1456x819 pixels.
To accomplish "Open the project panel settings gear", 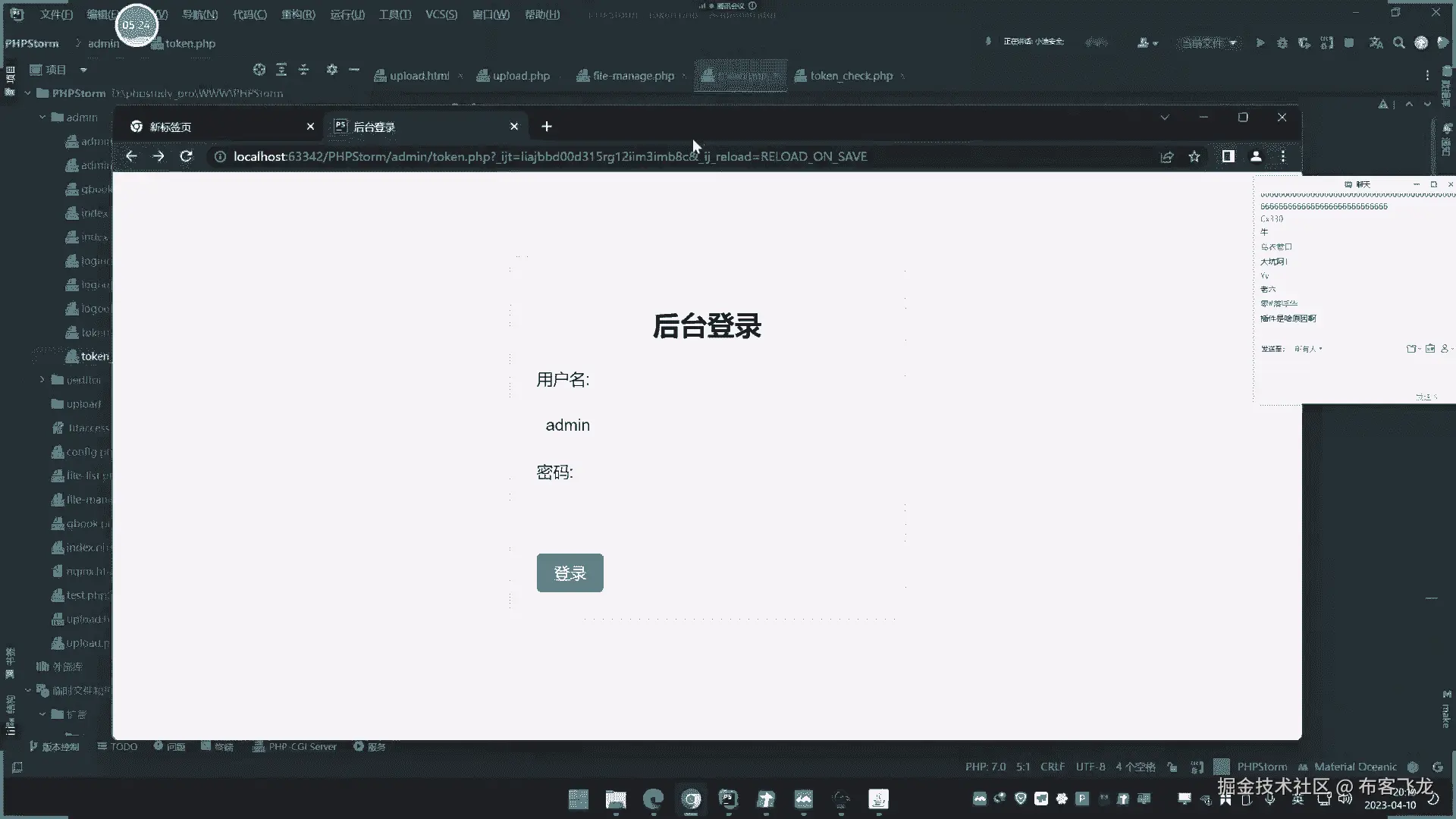I will (331, 70).
